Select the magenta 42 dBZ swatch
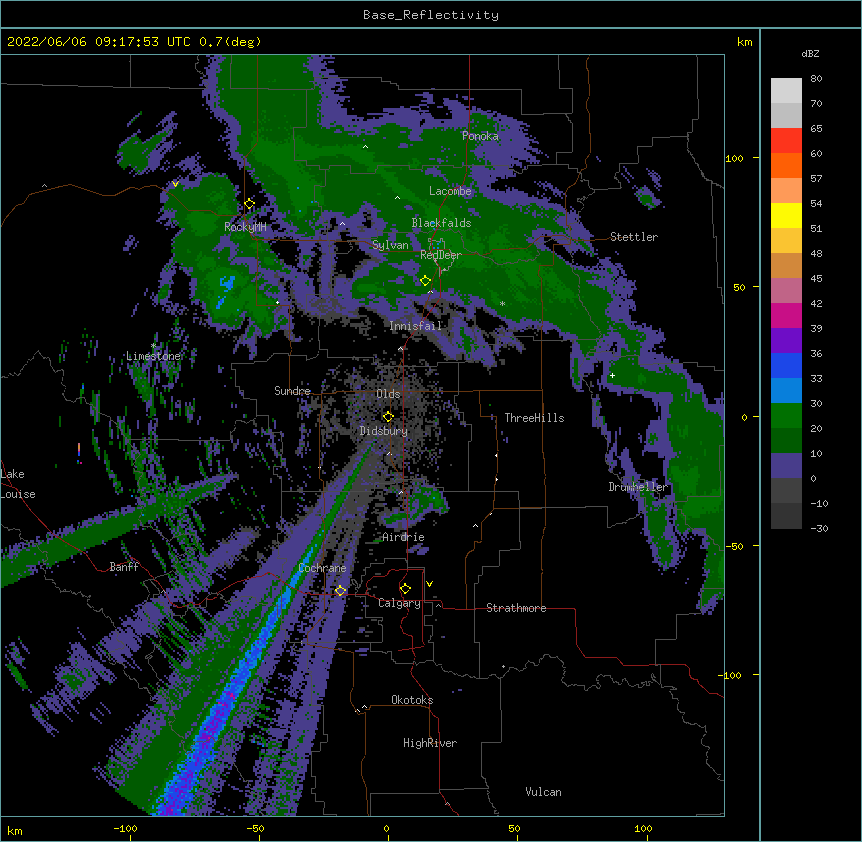Screen dimensions: 862x842 [786, 315]
